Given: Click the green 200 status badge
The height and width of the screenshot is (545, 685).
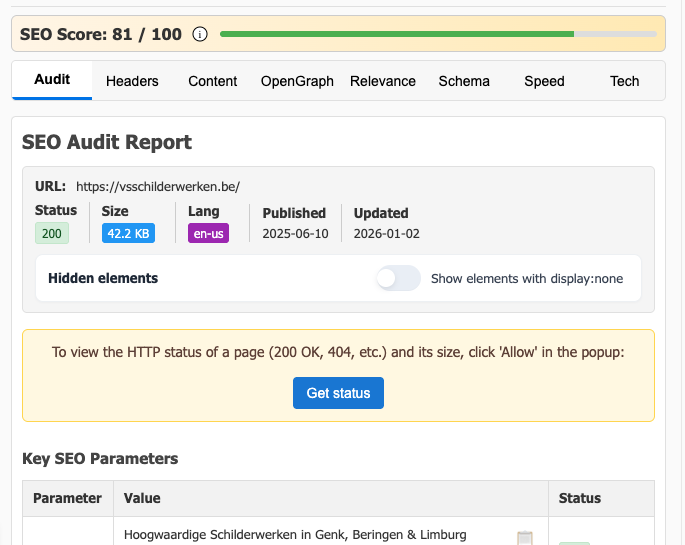Looking at the screenshot, I should (52, 233).
